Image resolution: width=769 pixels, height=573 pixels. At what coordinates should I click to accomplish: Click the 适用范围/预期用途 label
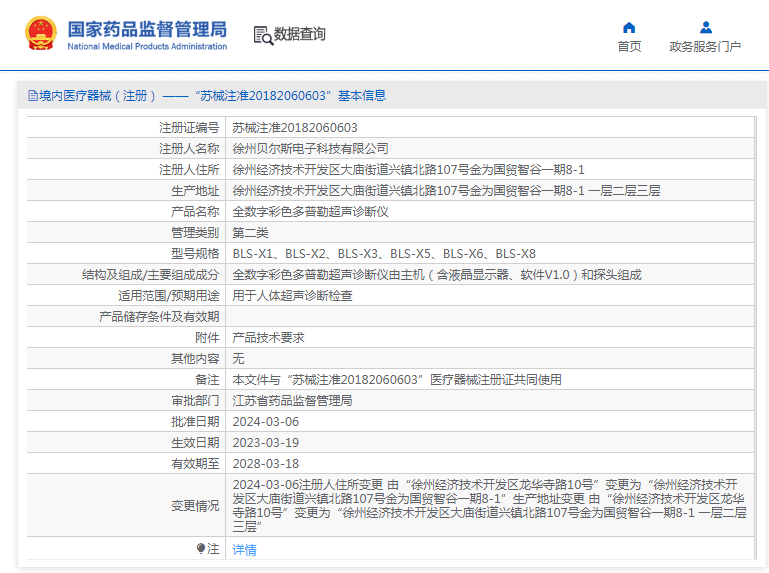click(x=168, y=296)
